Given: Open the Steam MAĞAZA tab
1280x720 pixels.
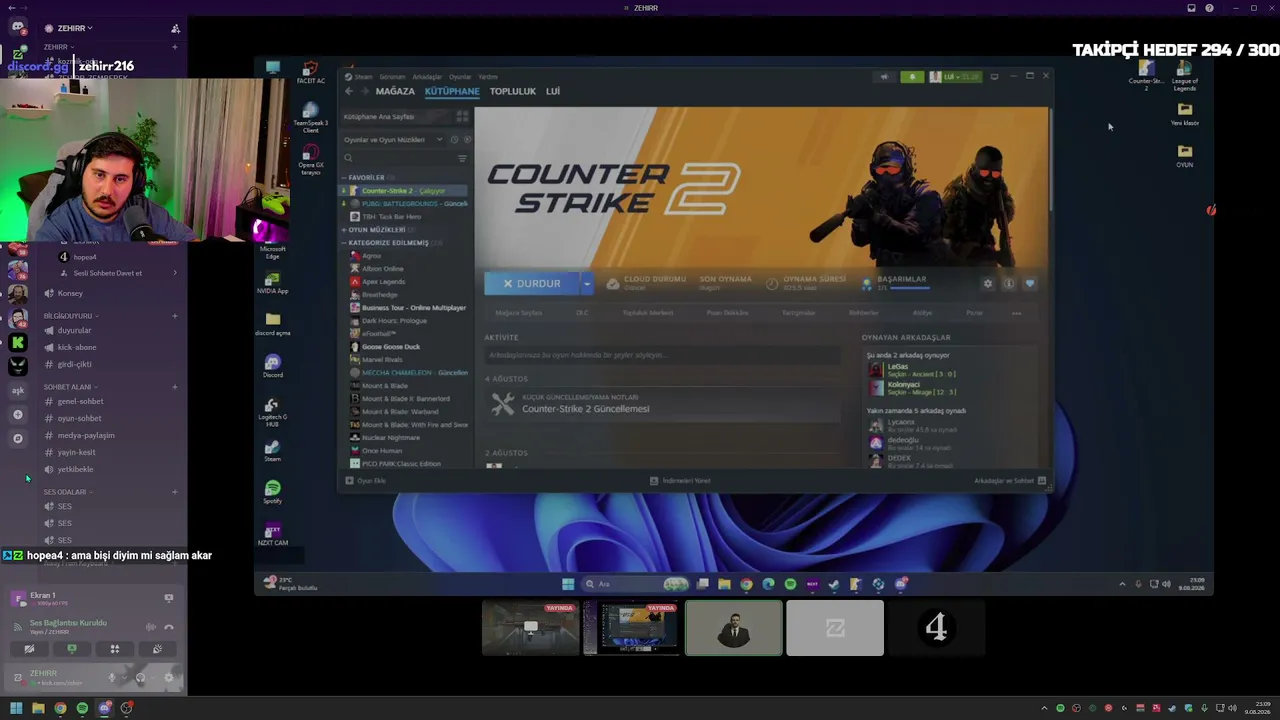Looking at the screenshot, I should (395, 91).
